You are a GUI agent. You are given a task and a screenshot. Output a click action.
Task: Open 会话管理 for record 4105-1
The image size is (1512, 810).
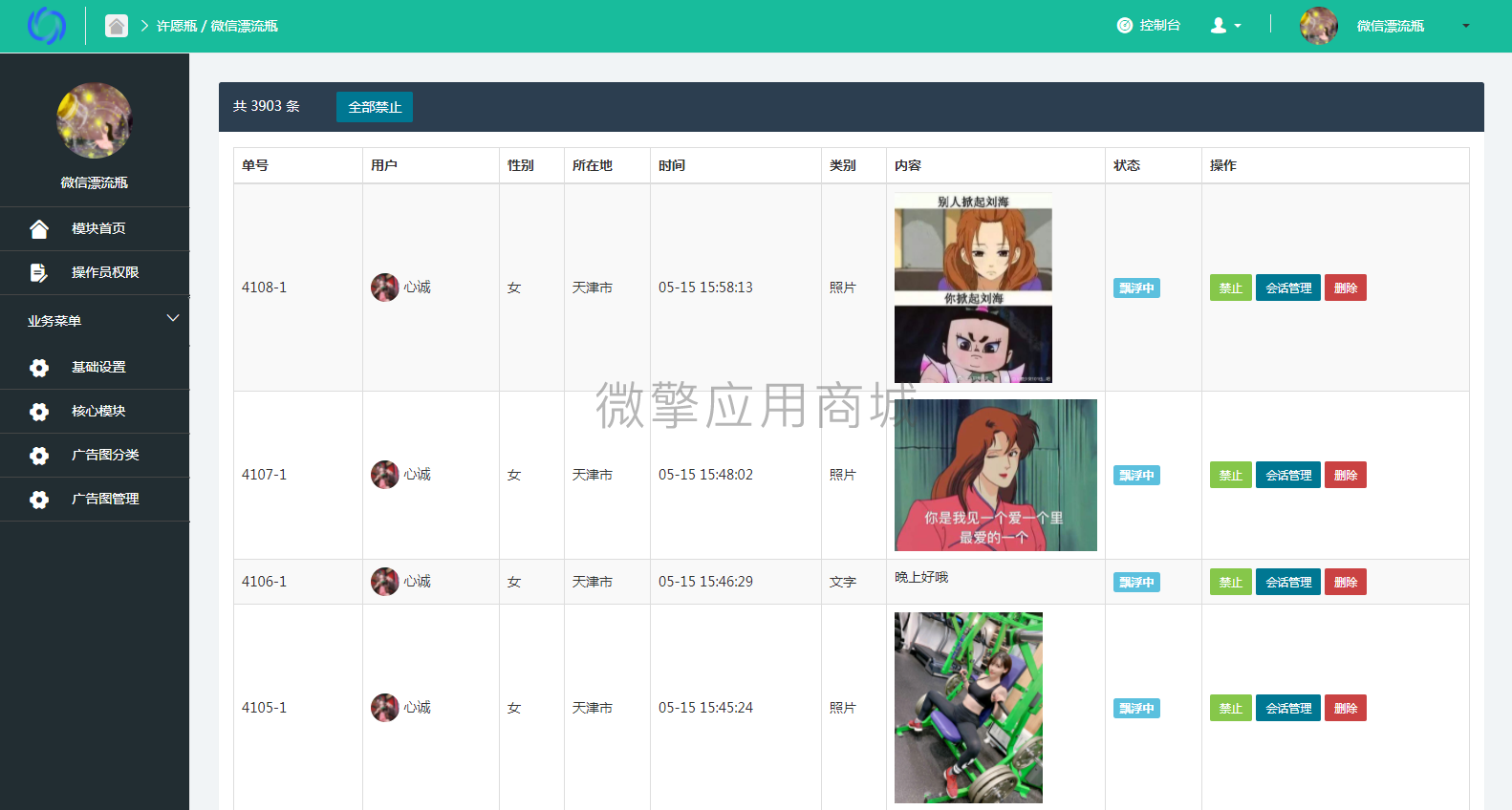1288,708
